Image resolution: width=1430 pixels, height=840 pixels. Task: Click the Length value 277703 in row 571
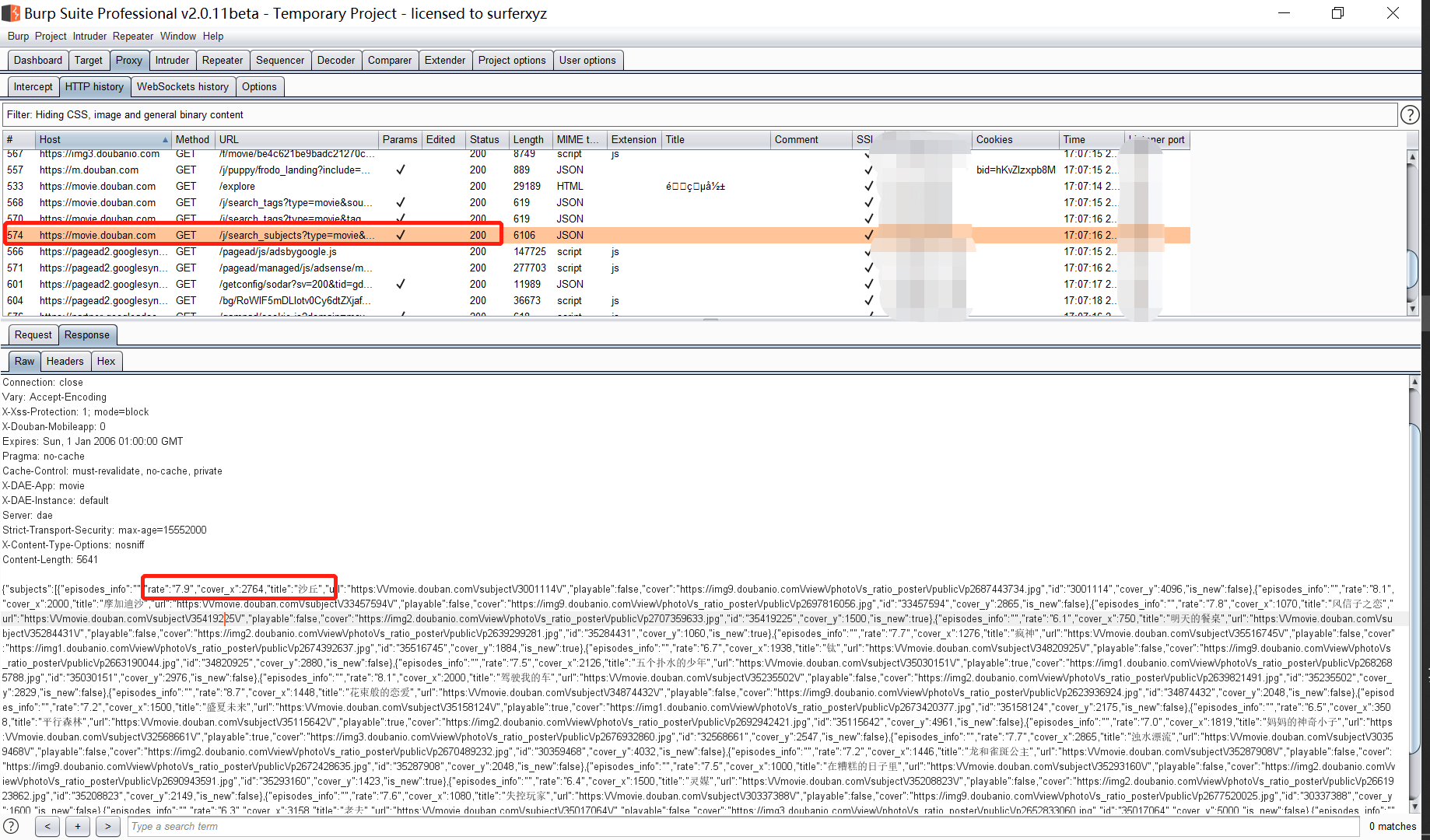coord(530,268)
